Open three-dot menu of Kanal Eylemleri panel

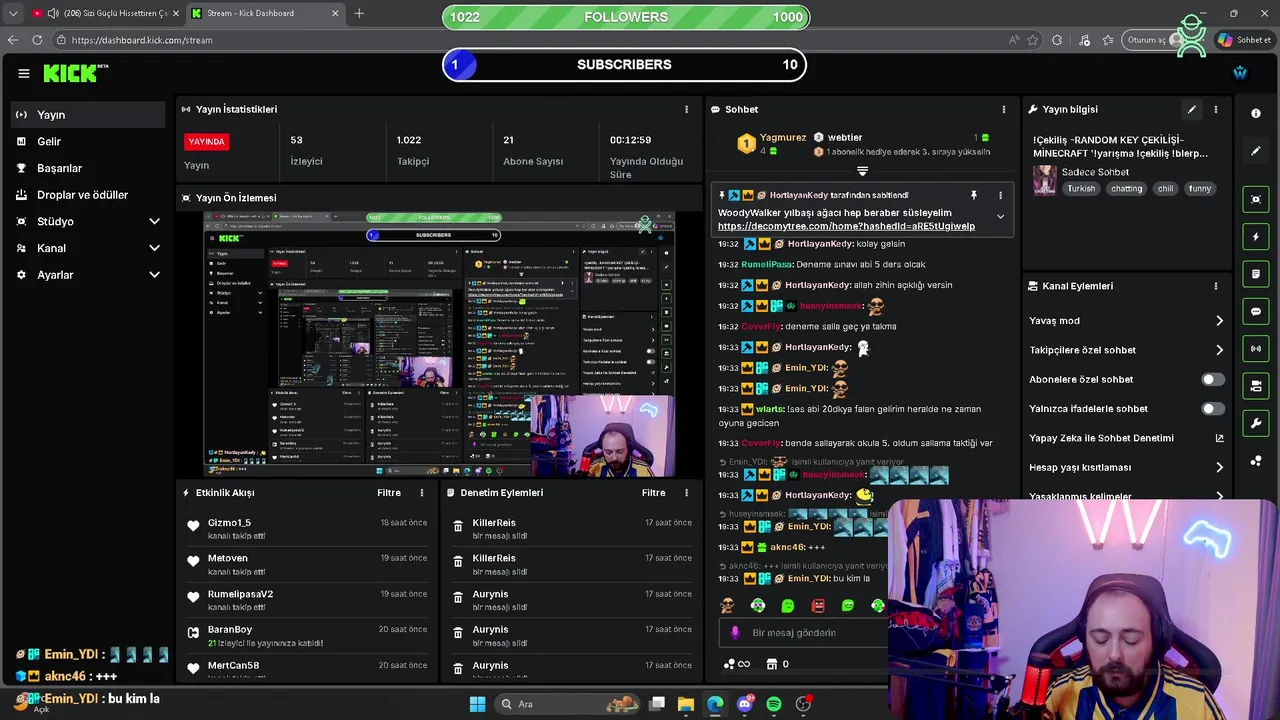click(1216, 286)
